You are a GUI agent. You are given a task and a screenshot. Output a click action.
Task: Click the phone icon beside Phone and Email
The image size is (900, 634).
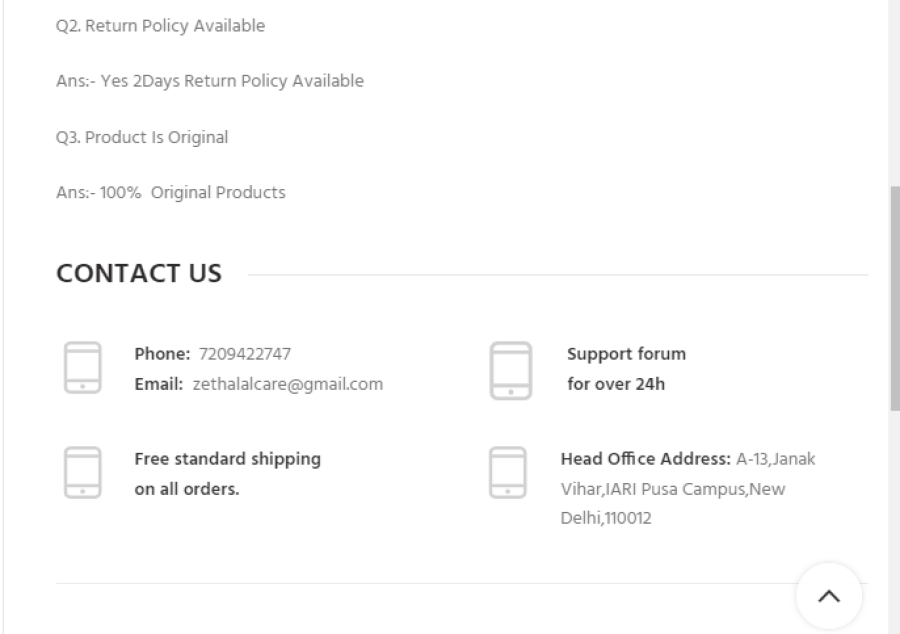click(83, 368)
